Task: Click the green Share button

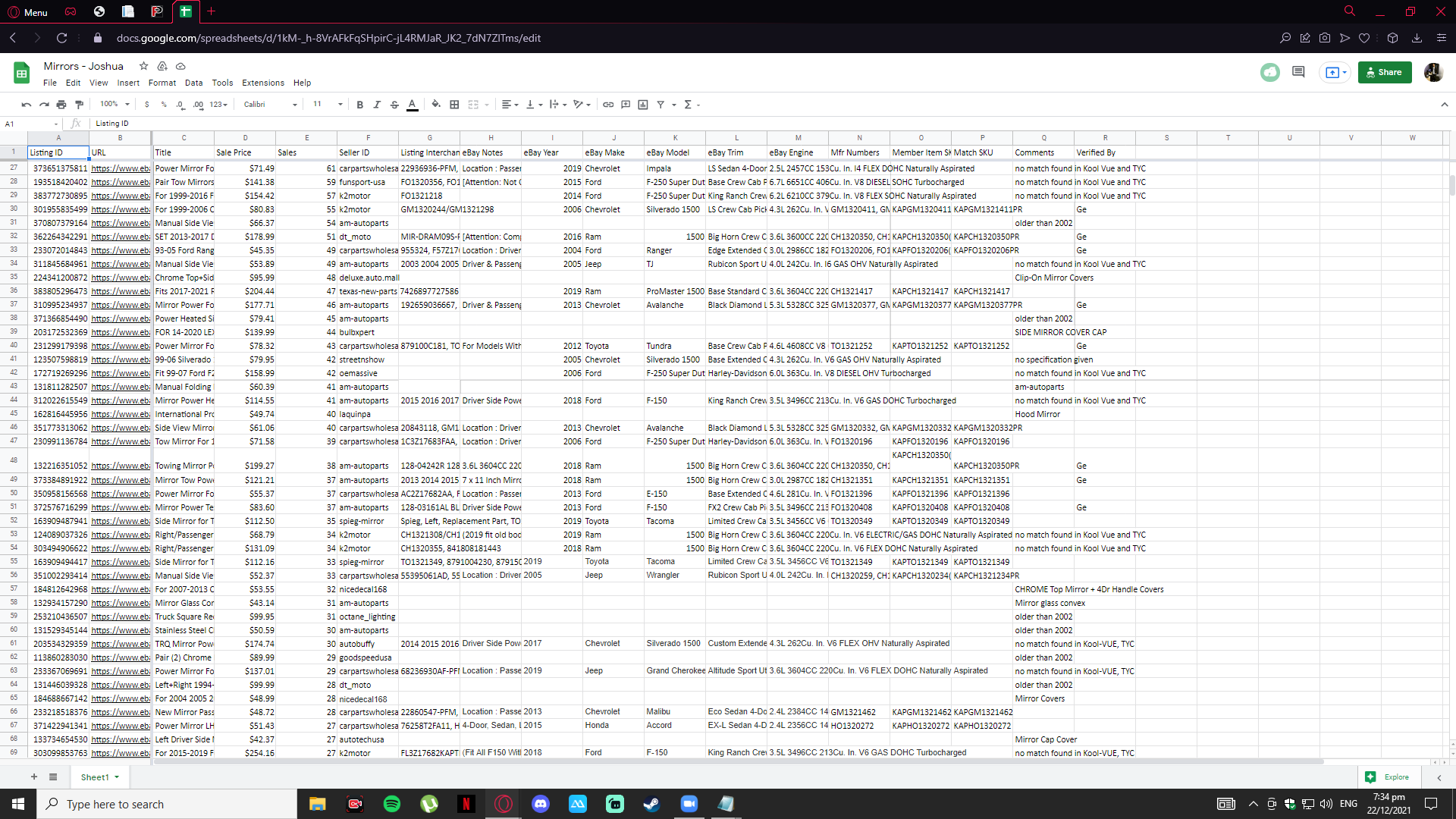Action: 1384,72
